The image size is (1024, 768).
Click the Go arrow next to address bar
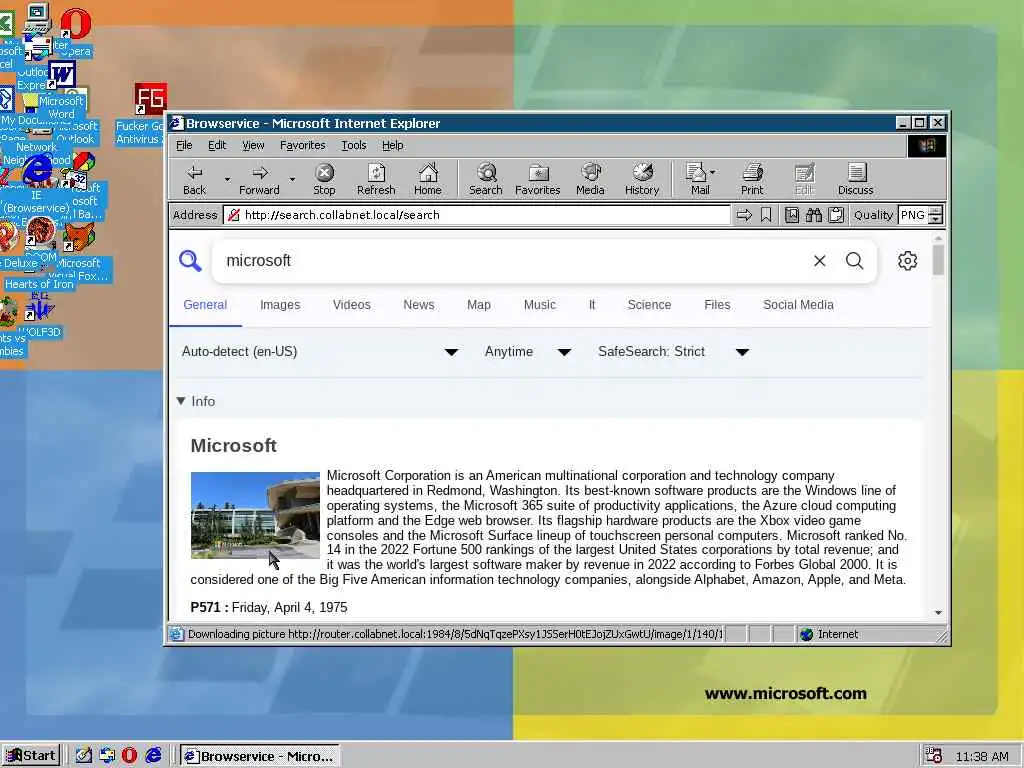[x=744, y=215]
